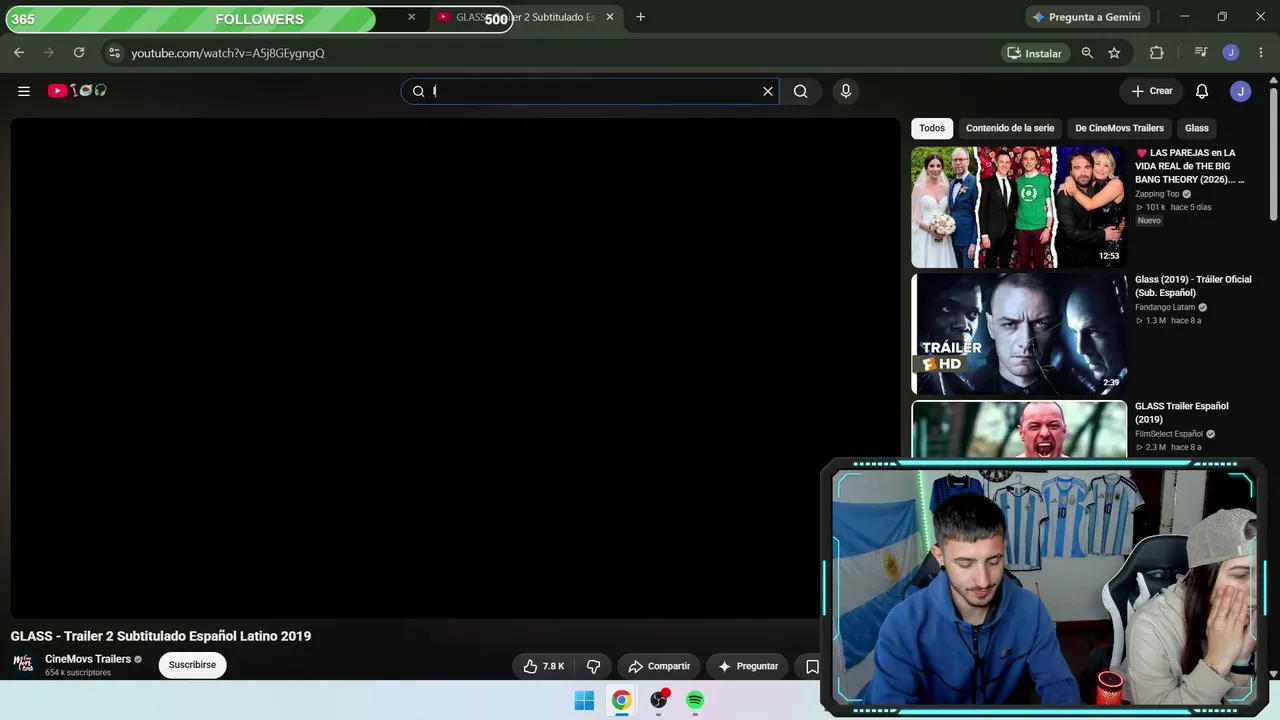This screenshot has width=1280, height=720.
Task: Click the text 1.3 M hace 8 a
Action: point(1168,321)
